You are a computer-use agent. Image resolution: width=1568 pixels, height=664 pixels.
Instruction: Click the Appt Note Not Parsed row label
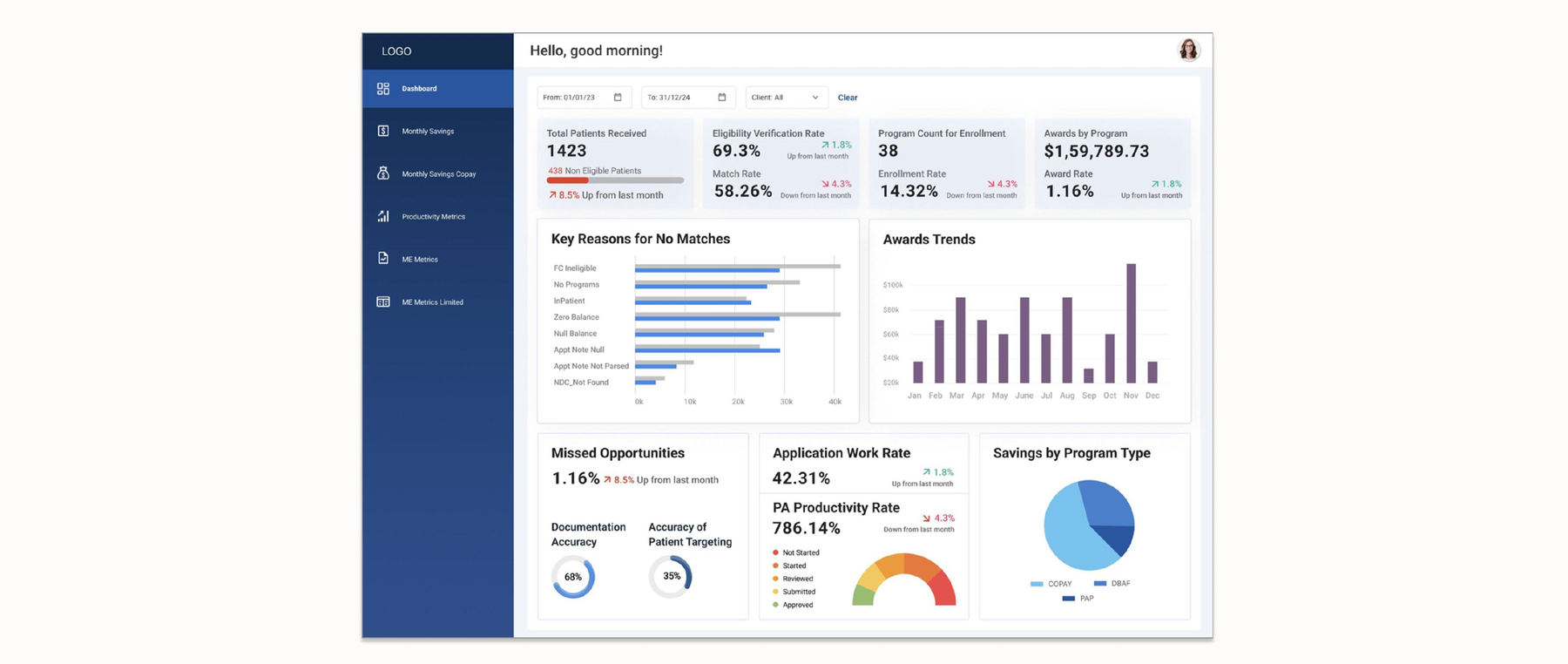(x=591, y=366)
